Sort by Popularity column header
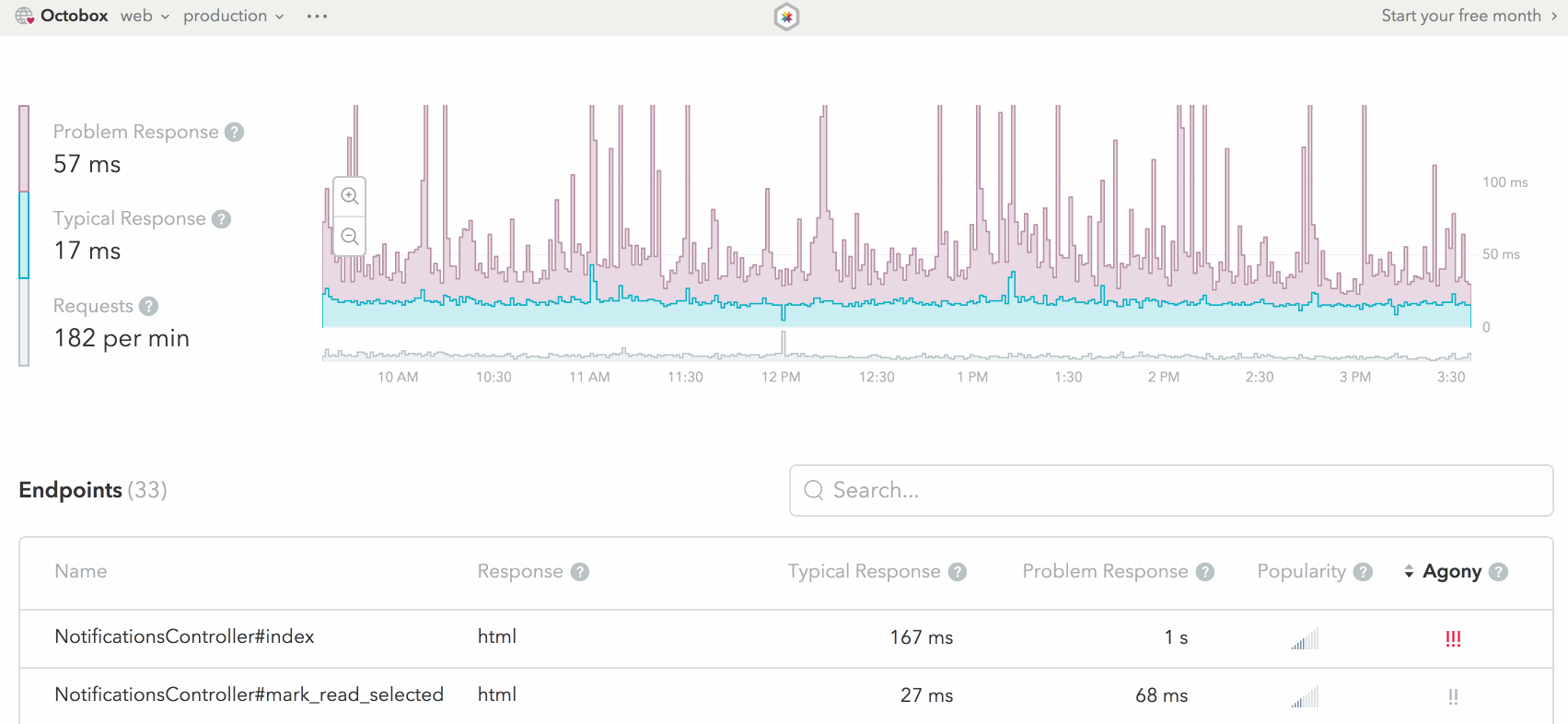 [1301, 571]
